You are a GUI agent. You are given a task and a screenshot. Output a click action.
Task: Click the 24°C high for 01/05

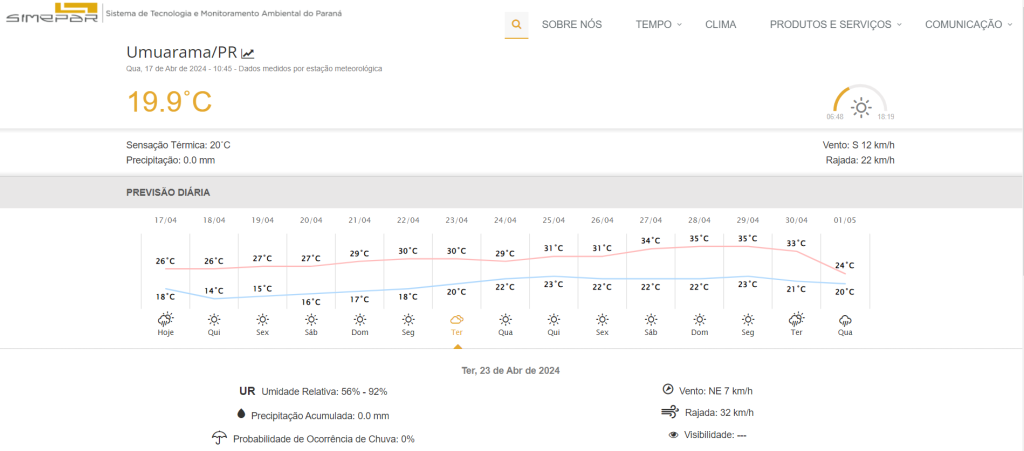[844, 265]
